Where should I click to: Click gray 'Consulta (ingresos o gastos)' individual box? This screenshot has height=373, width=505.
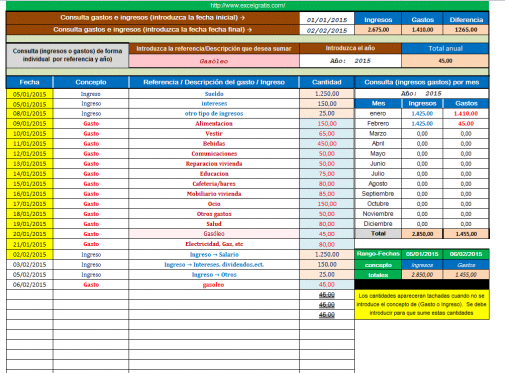[x=67, y=55]
